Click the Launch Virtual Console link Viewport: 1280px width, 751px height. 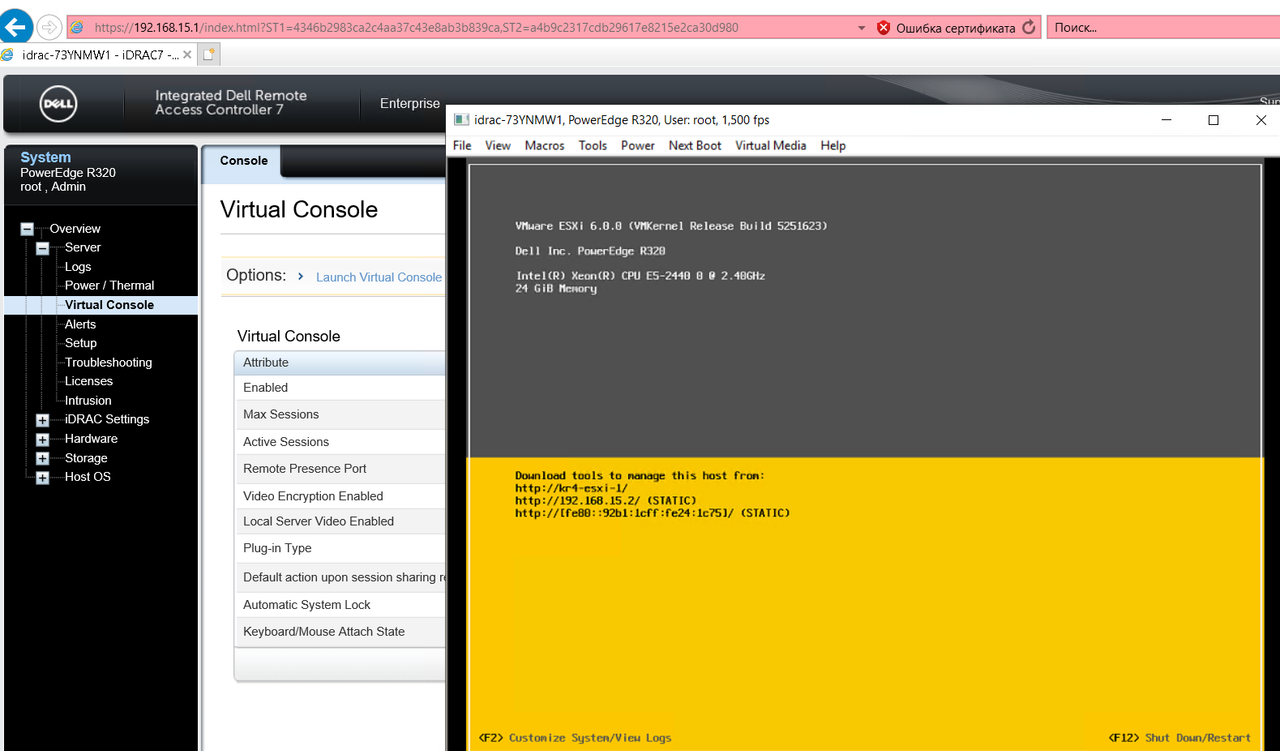[379, 277]
